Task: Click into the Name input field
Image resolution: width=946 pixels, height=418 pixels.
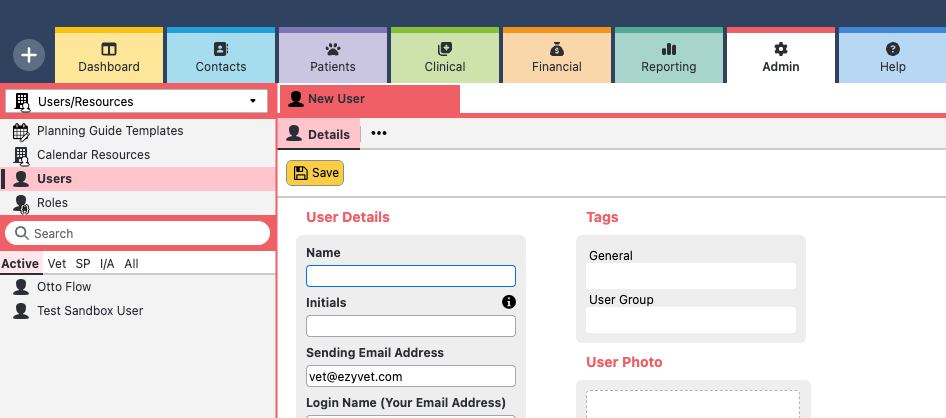Action: pos(411,276)
